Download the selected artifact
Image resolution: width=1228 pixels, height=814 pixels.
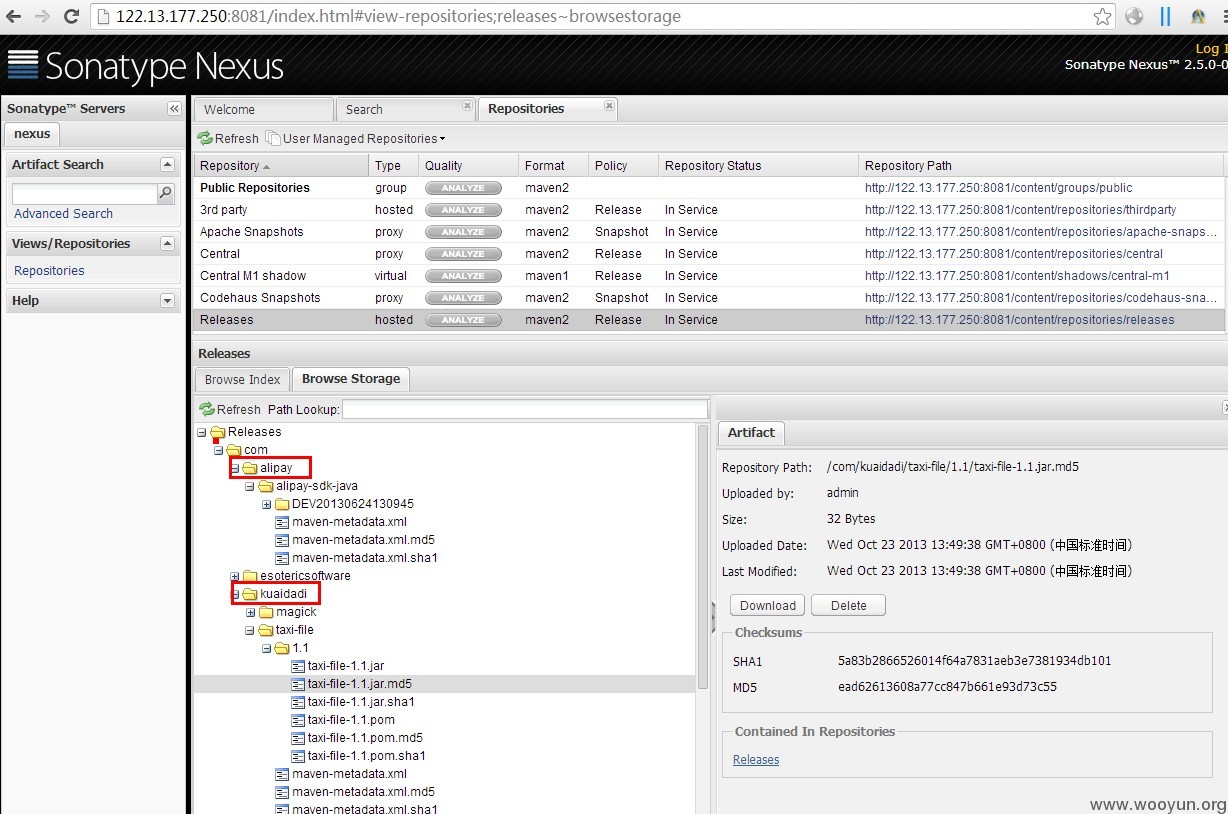[768, 606]
